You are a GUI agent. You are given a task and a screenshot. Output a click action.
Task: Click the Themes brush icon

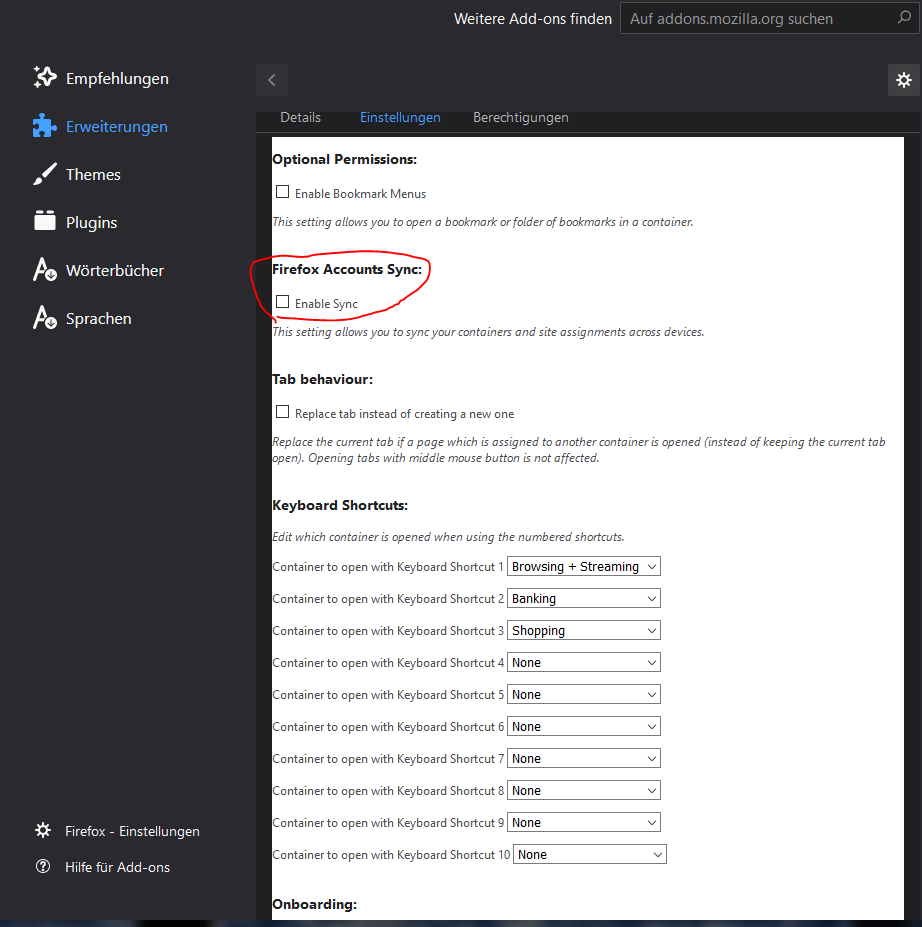(x=45, y=174)
